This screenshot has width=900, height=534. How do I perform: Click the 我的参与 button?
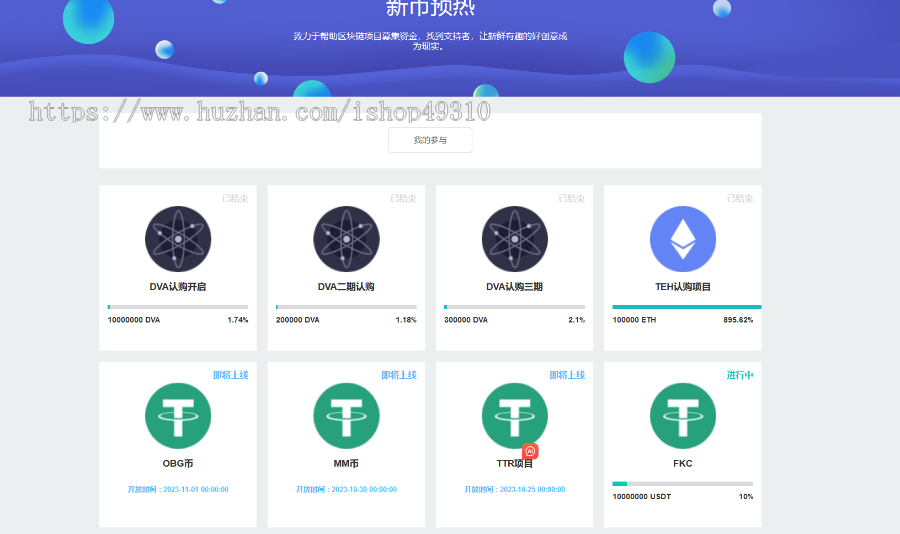pyautogui.click(x=430, y=140)
